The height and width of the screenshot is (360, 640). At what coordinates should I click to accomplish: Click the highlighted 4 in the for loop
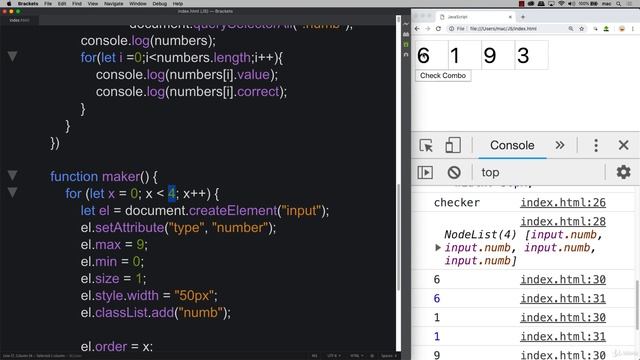[x=172, y=193]
